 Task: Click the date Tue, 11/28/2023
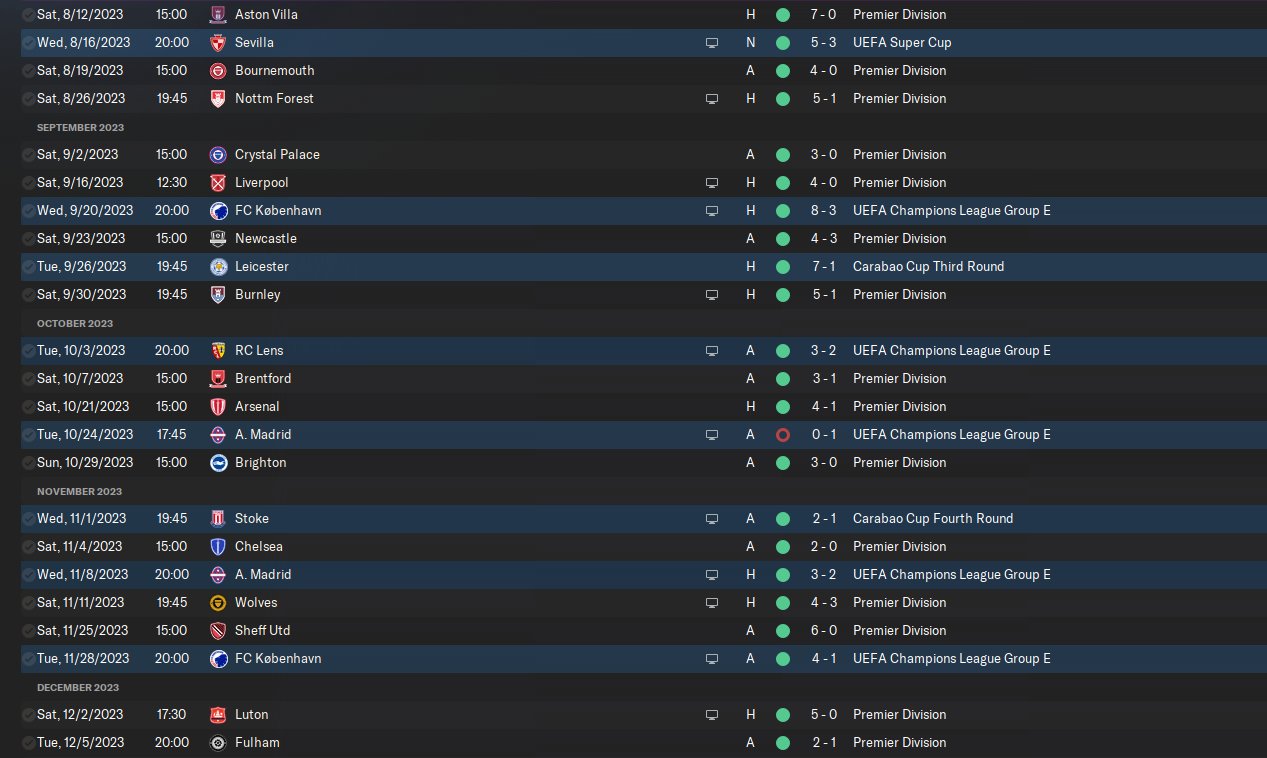(83, 659)
